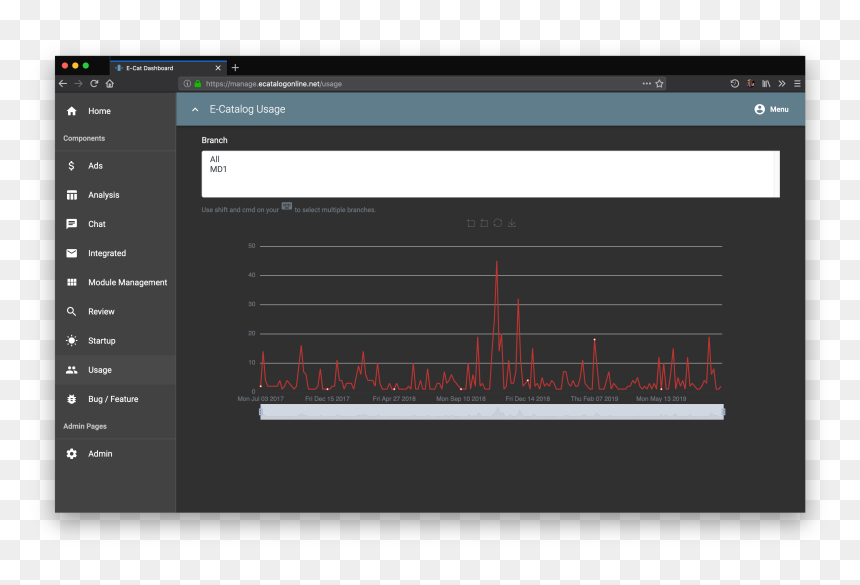The width and height of the screenshot is (860, 585).
Task: Select "MD1" in the Branch list
Action: [x=218, y=169]
